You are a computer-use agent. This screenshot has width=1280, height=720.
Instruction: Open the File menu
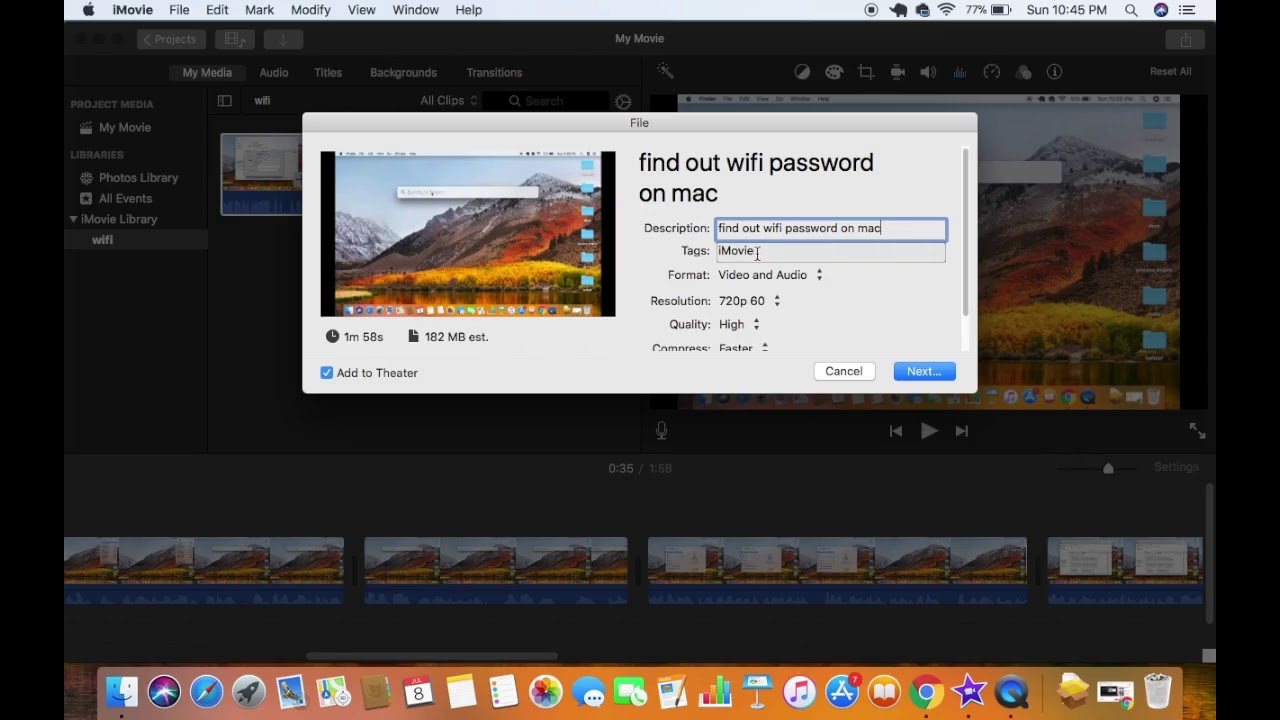(x=179, y=10)
